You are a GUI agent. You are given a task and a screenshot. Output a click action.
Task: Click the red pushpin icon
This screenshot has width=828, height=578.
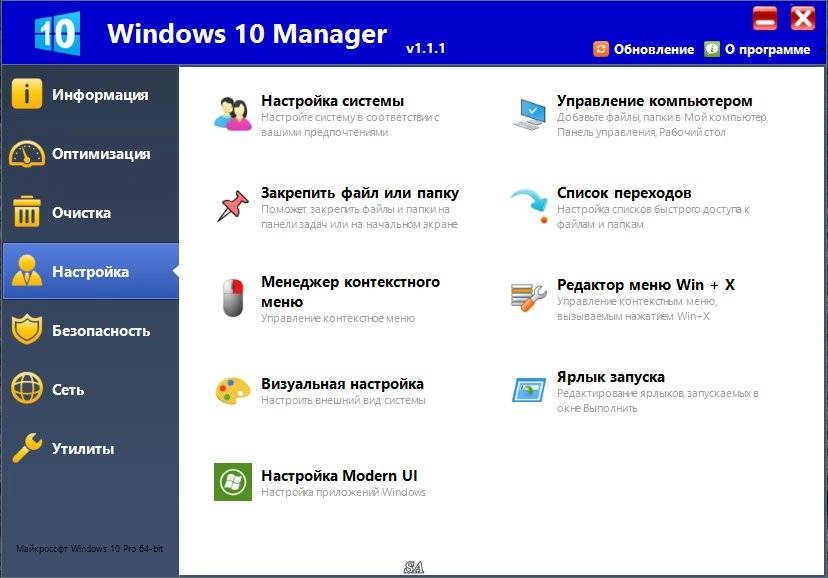pos(233,206)
